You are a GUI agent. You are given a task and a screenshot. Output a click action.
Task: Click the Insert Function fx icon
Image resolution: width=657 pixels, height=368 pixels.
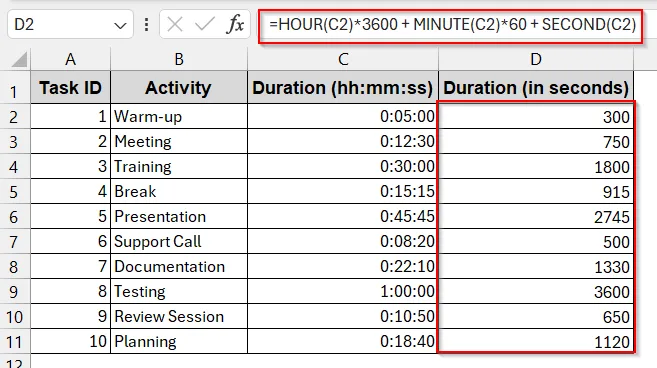[235, 24]
